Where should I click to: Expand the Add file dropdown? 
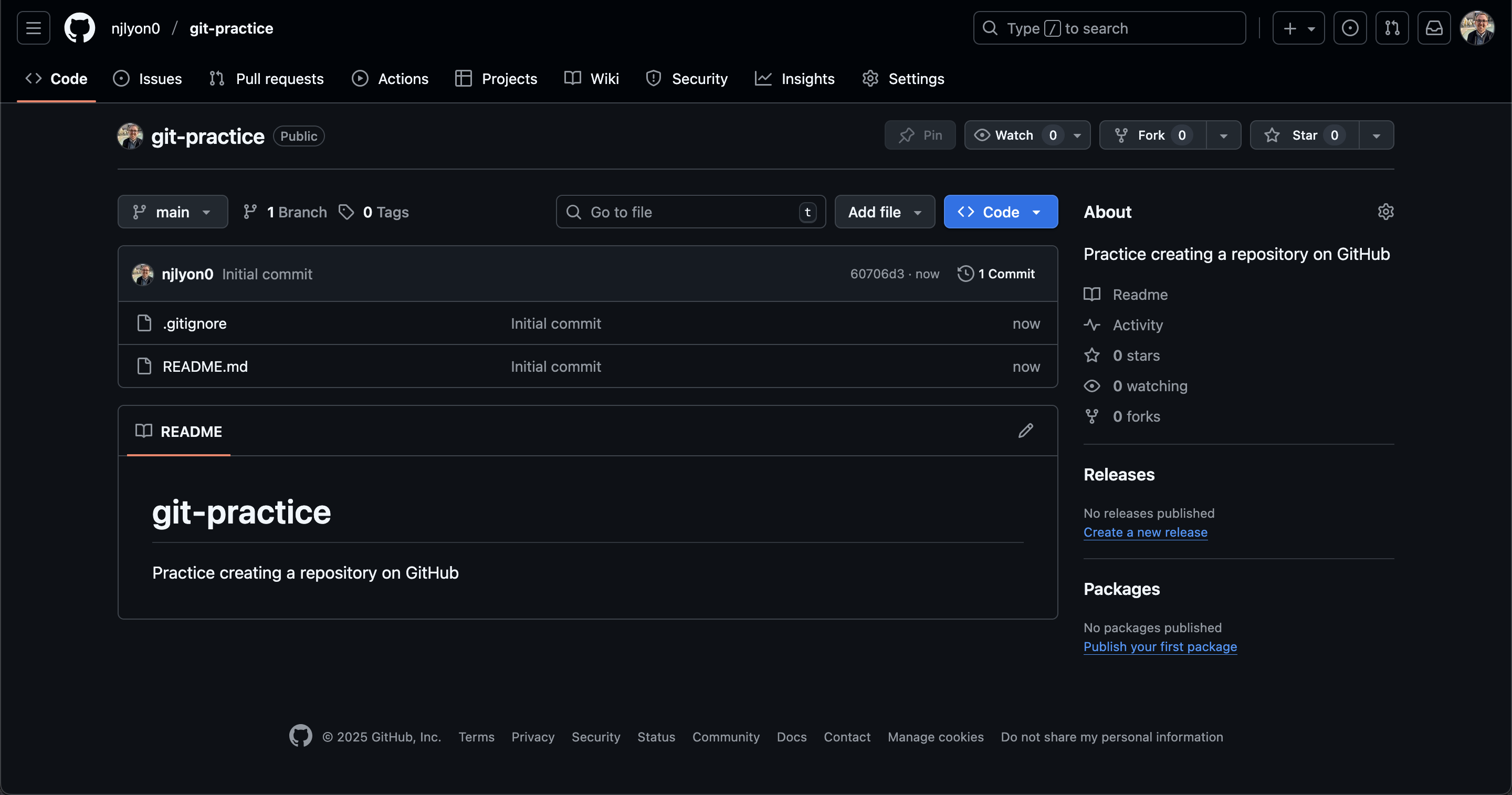884,212
